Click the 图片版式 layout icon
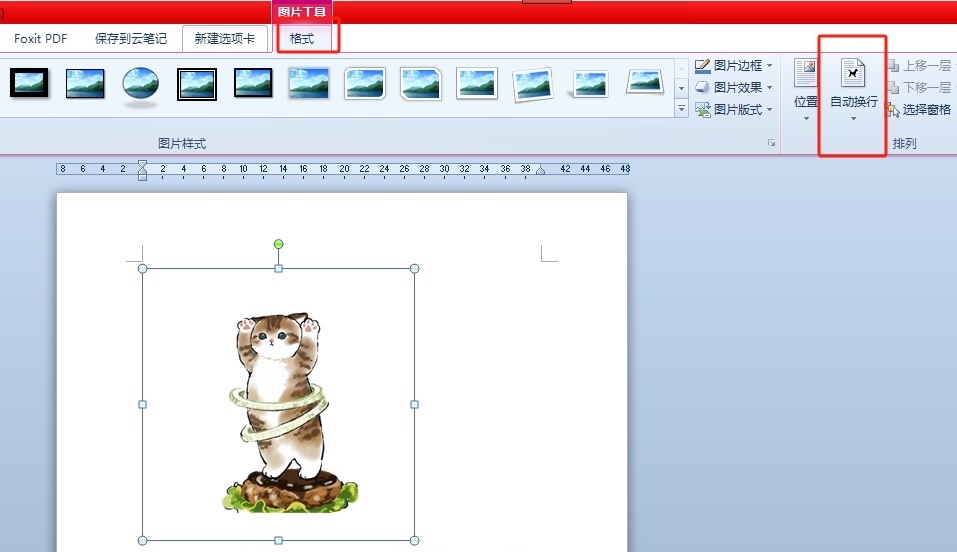The height and width of the screenshot is (552, 957). [x=702, y=110]
